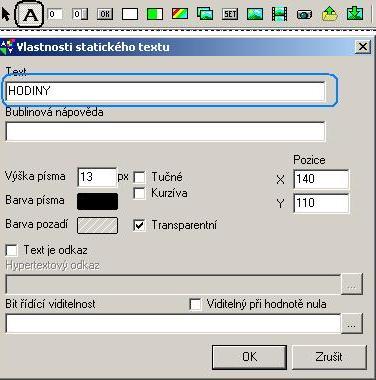Check the Text je odkaz checkbox
Image resolution: width=376 pixels, height=380 pixels.
coord(12,250)
